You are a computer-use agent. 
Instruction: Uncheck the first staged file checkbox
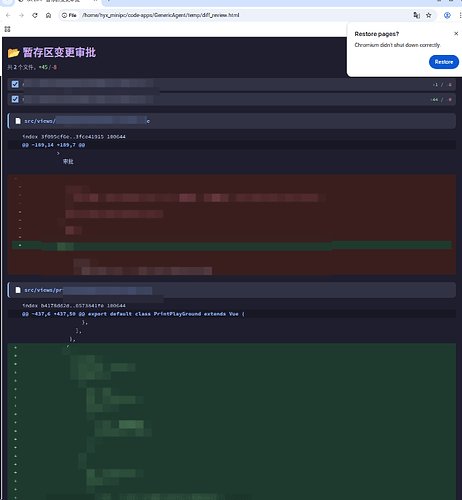click(15, 84)
